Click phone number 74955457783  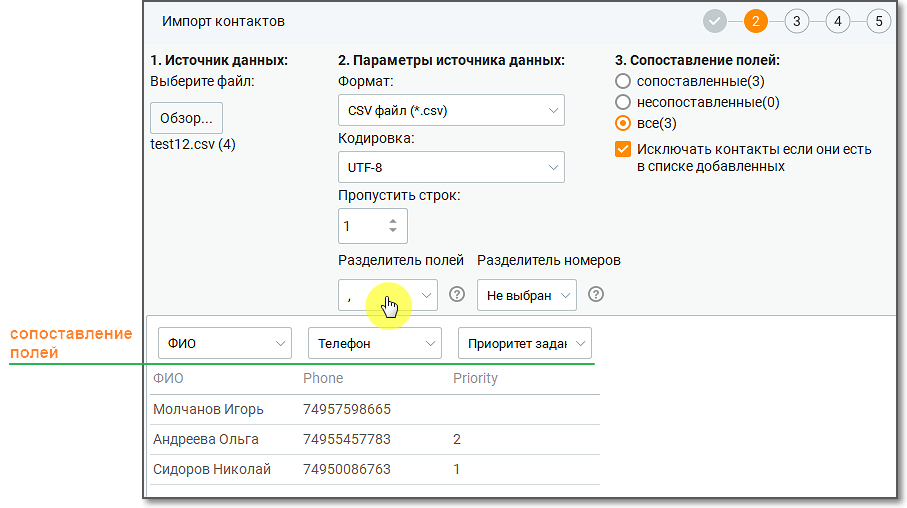346,439
